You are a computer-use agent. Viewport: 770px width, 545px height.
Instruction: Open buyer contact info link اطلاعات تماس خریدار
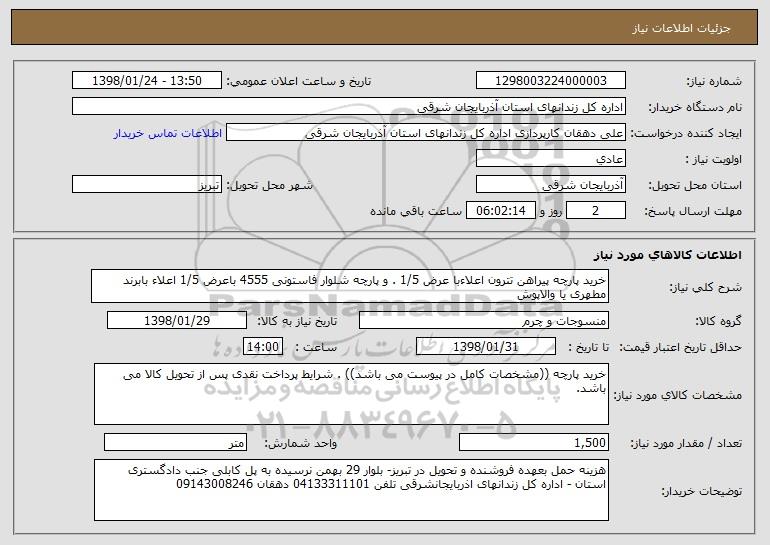[x=168, y=134]
